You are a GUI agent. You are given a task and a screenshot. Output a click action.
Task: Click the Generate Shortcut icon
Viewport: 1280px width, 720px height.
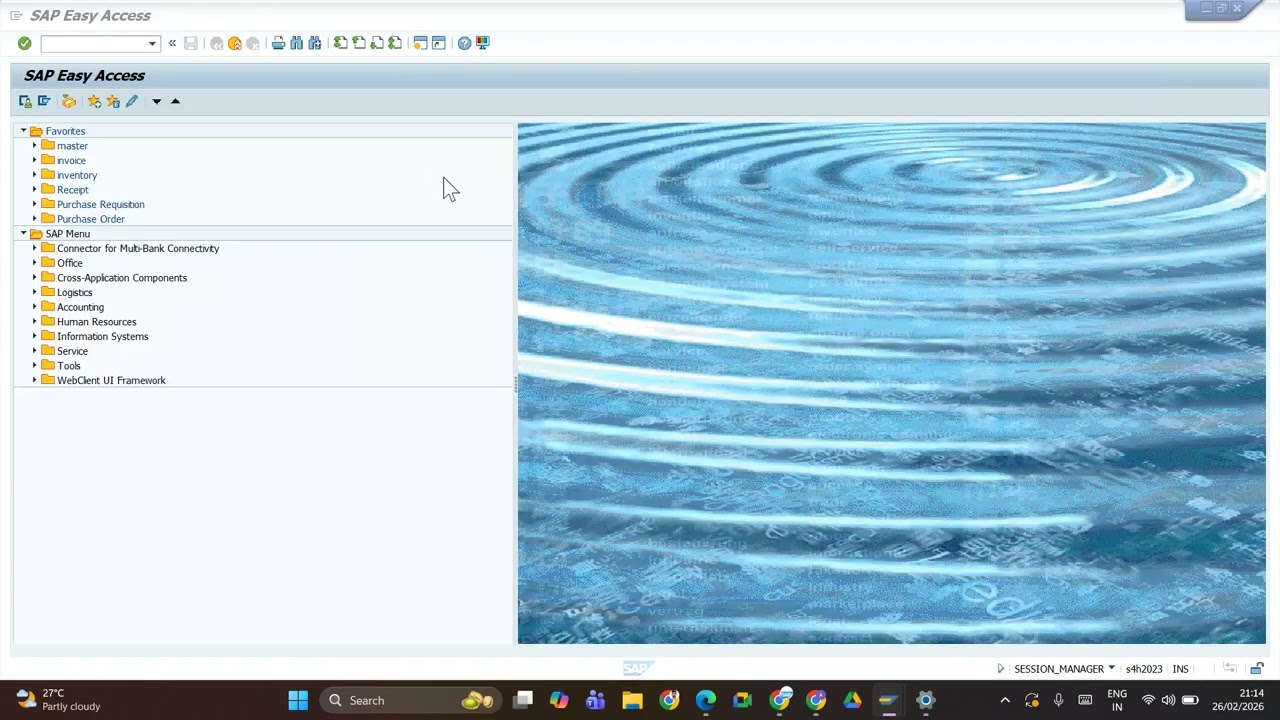(x=439, y=43)
